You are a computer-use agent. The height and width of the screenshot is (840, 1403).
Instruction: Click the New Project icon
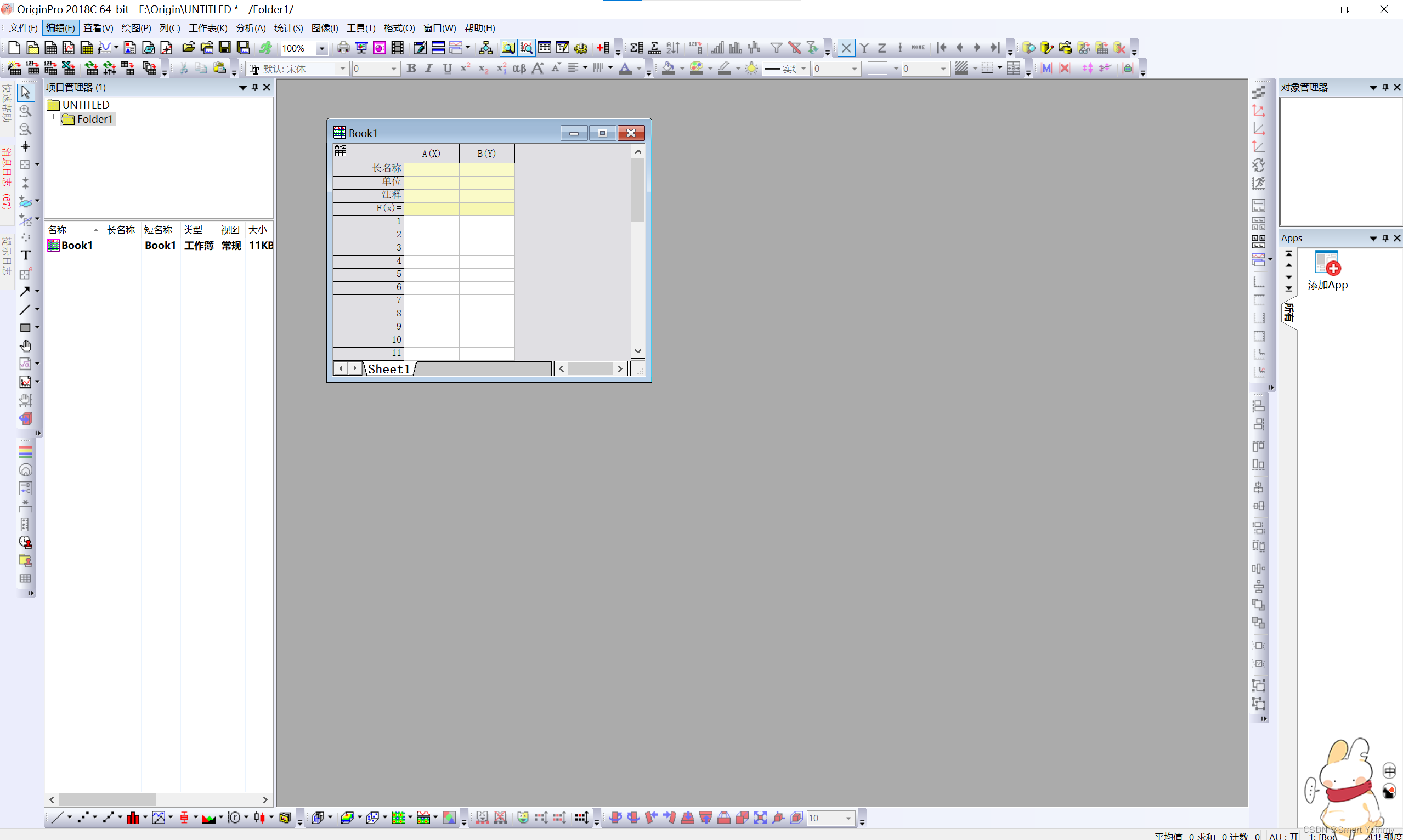[14, 48]
